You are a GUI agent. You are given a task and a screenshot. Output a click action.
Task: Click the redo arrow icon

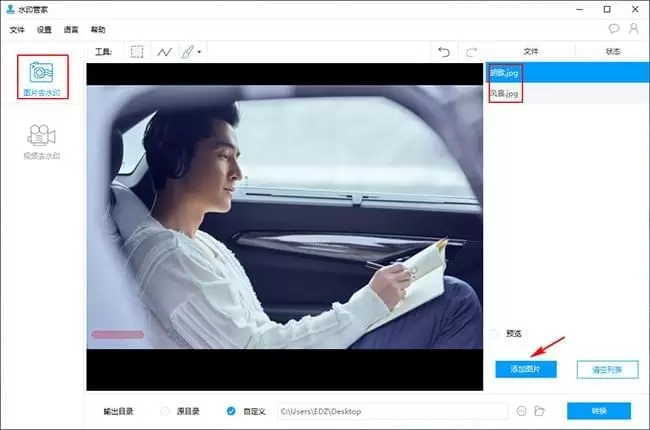[471, 51]
